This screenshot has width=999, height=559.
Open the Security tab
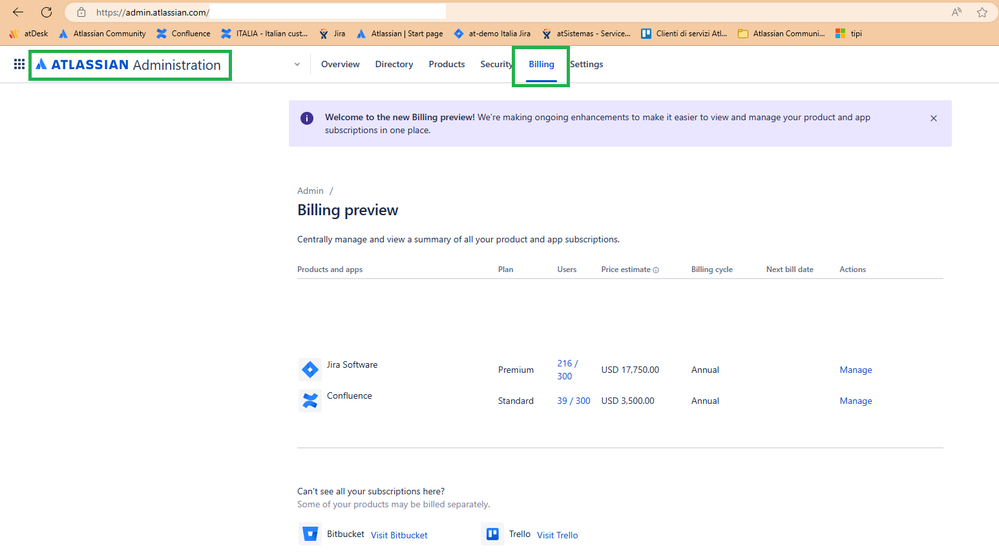496,64
